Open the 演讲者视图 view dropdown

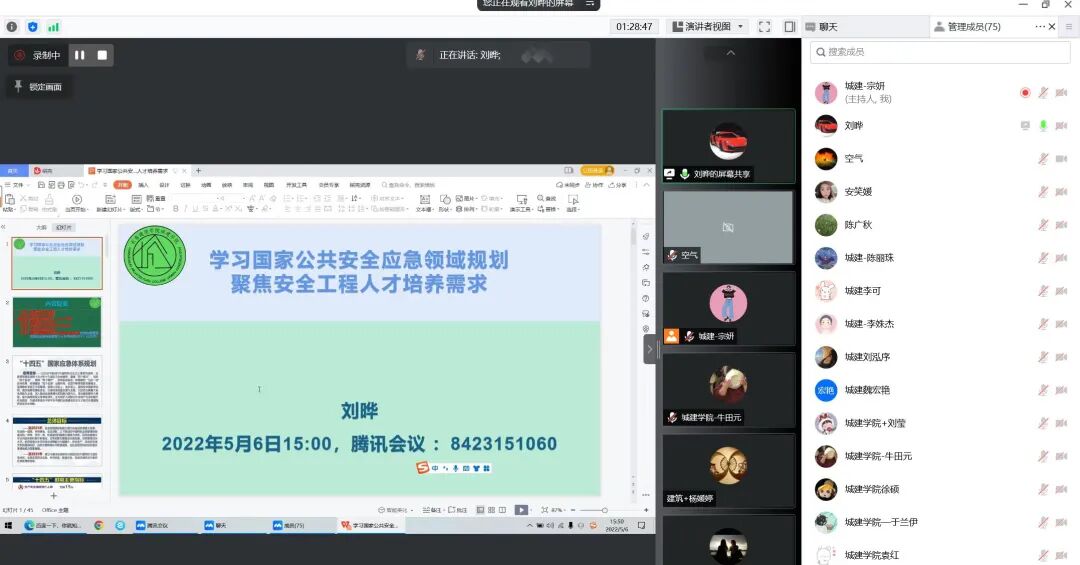(707, 27)
